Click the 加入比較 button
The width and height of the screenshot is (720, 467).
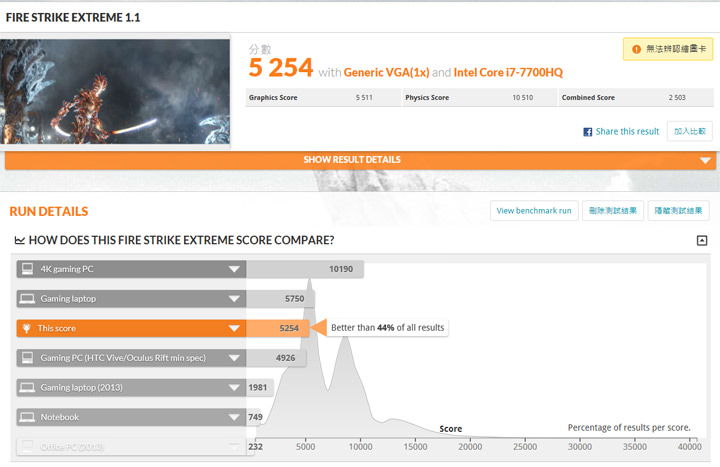(x=689, y=131)
